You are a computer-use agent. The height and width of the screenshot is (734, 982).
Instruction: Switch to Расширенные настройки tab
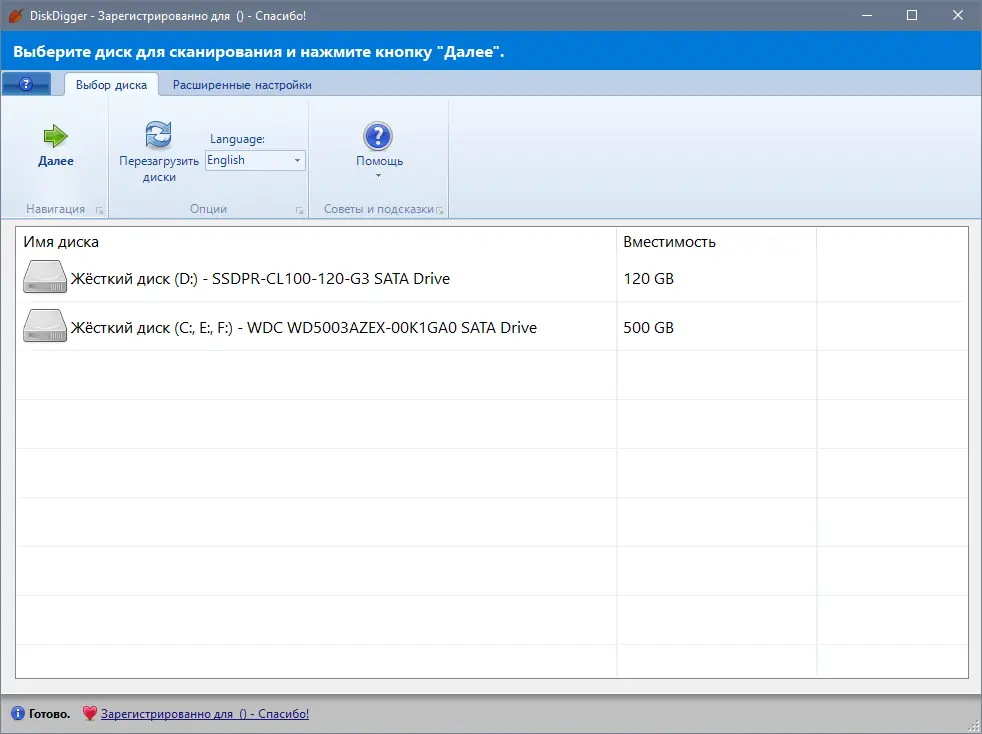[242, 85]
